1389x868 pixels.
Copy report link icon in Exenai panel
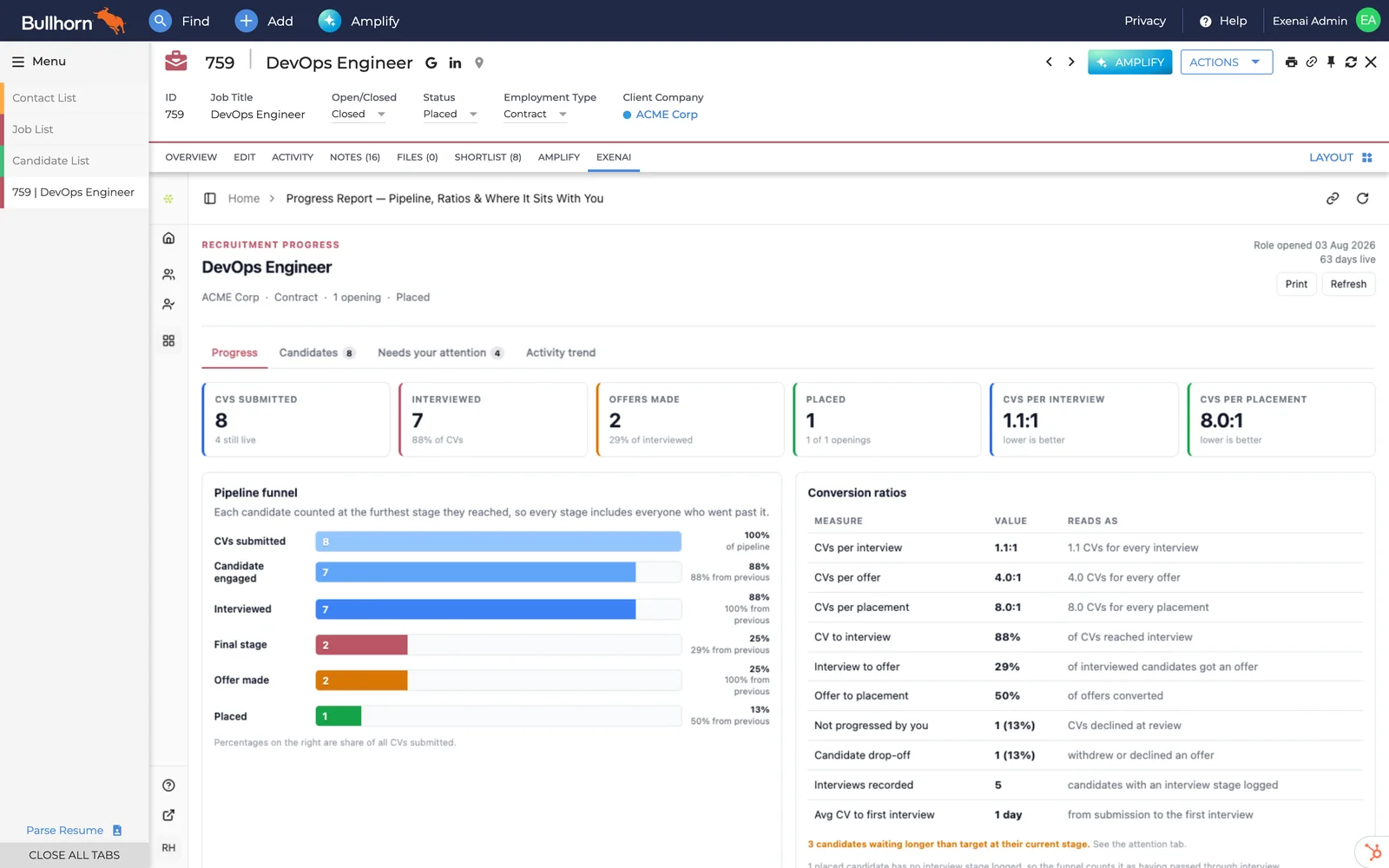pyautogui.click(x=1333, y=199)
